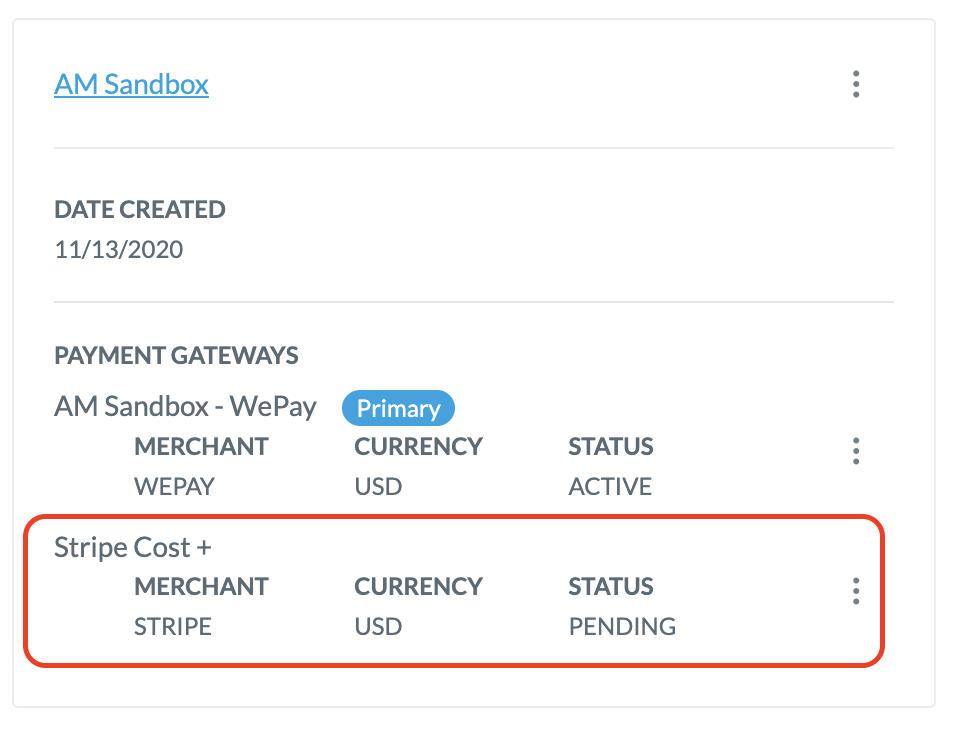The height and width of the screenshot is (738, 960).
Task: Click the USD currency value under Stripe Cost +
Action: coord(375,627)
